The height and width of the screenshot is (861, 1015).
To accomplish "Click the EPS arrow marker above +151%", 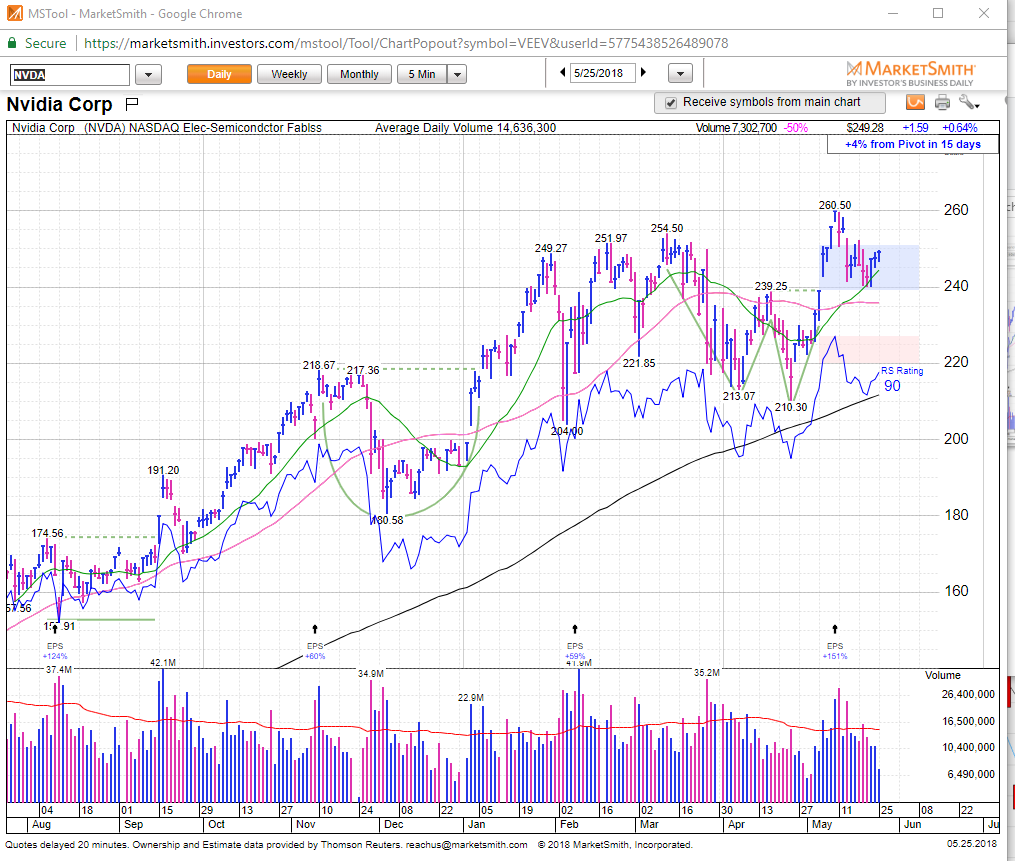I will 835,629.
